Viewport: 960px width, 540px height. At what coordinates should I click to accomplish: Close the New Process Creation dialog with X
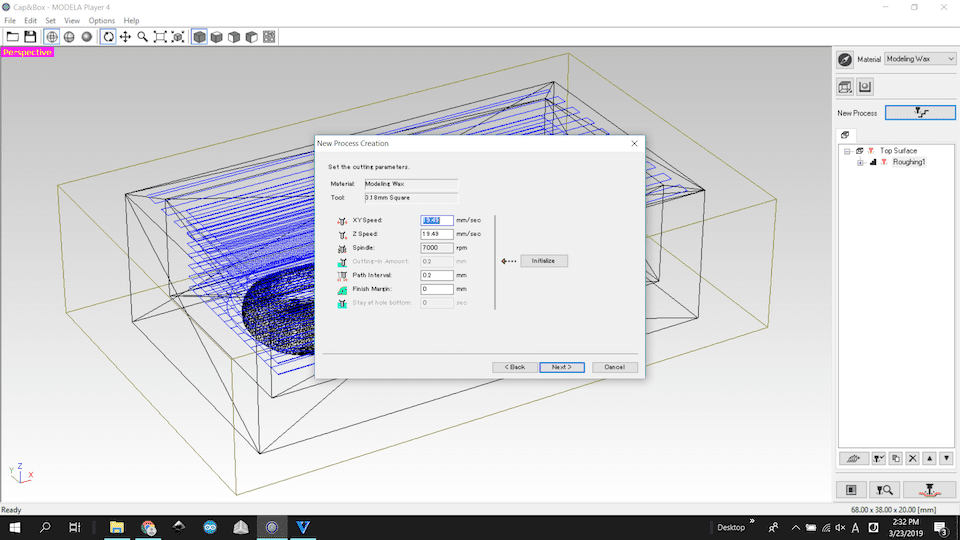click(x=634, y=143)
